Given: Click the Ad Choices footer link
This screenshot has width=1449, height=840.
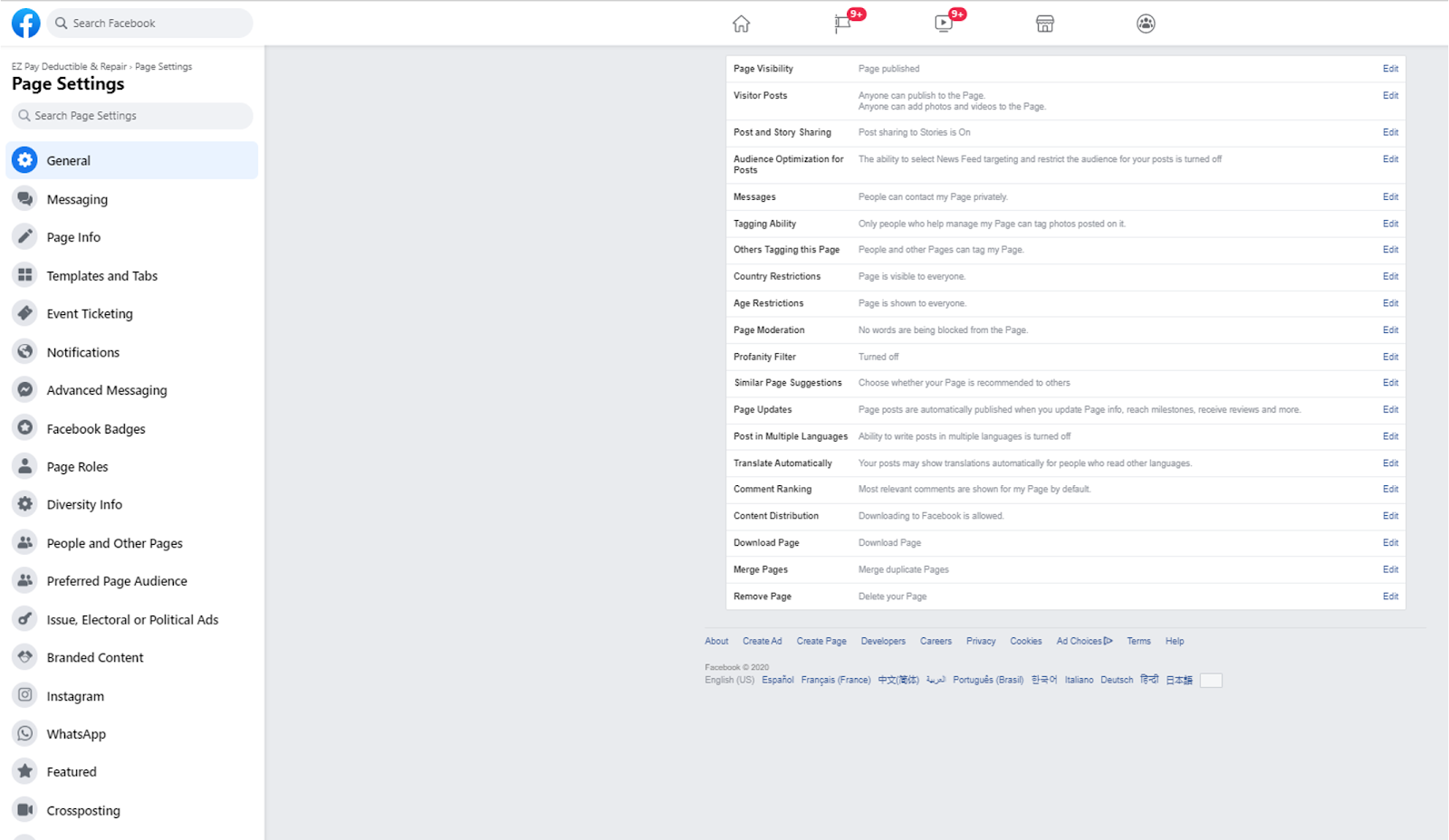Looking at the screenshot, I should [x=1084, y=641].
